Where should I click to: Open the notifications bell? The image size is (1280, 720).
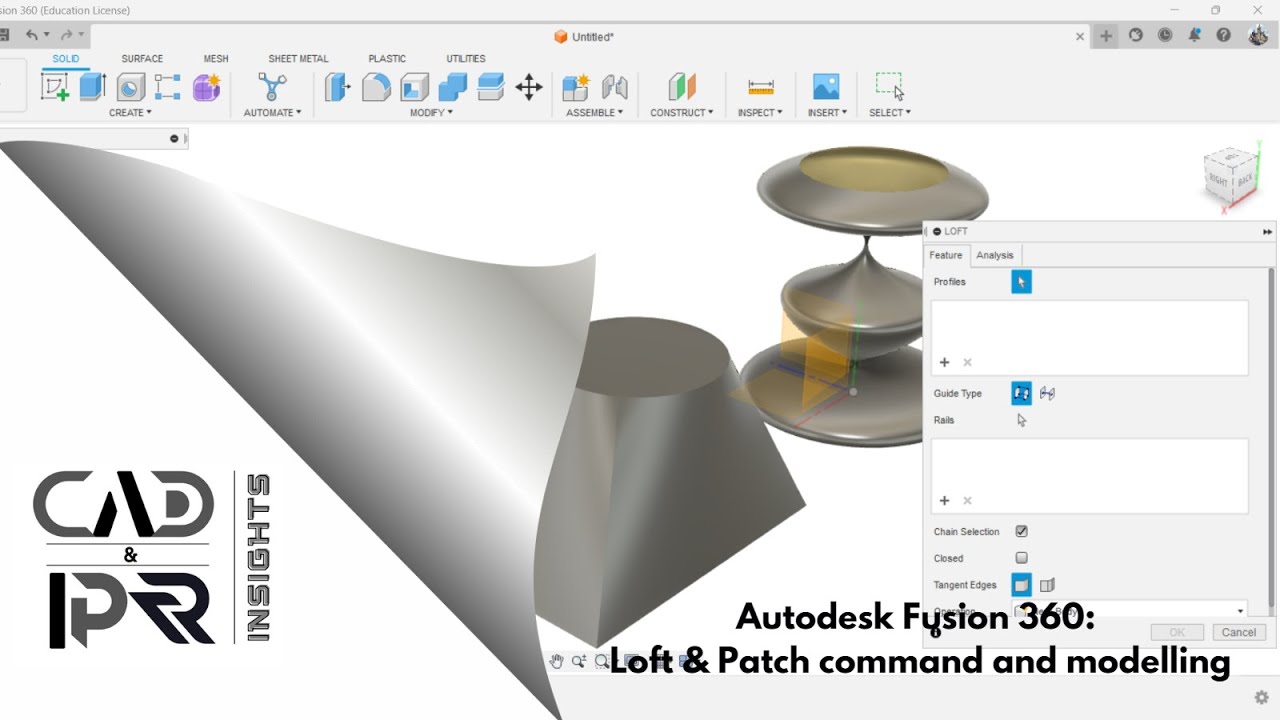click(1194, 35)
